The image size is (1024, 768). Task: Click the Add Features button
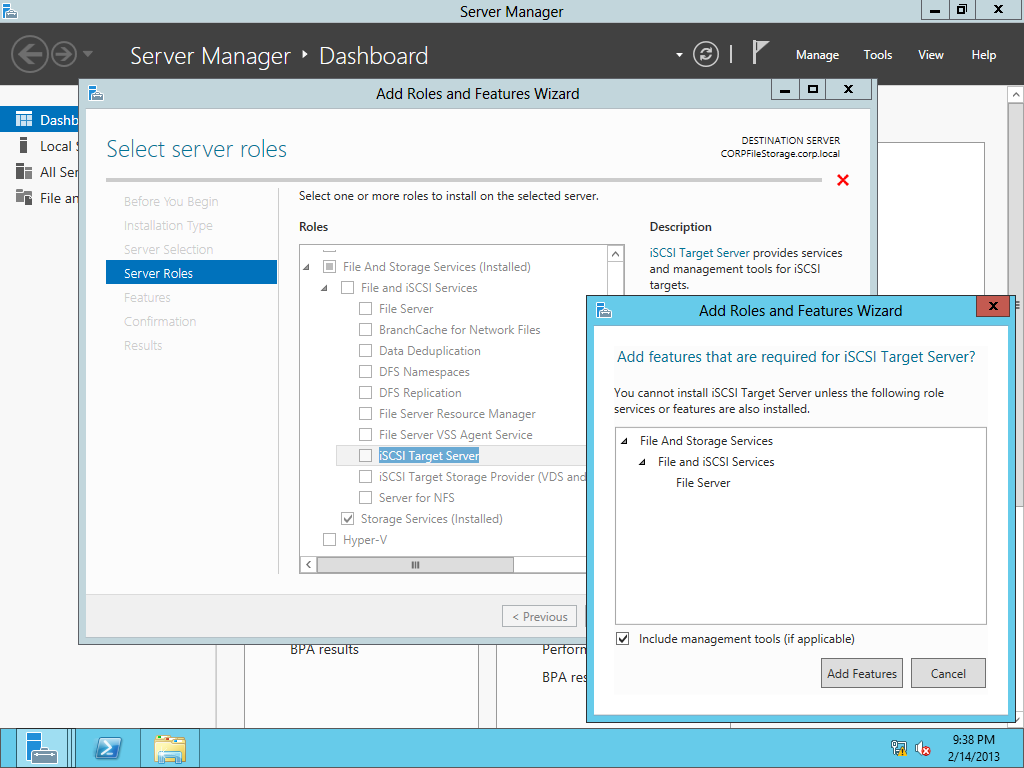coord(861,673)
